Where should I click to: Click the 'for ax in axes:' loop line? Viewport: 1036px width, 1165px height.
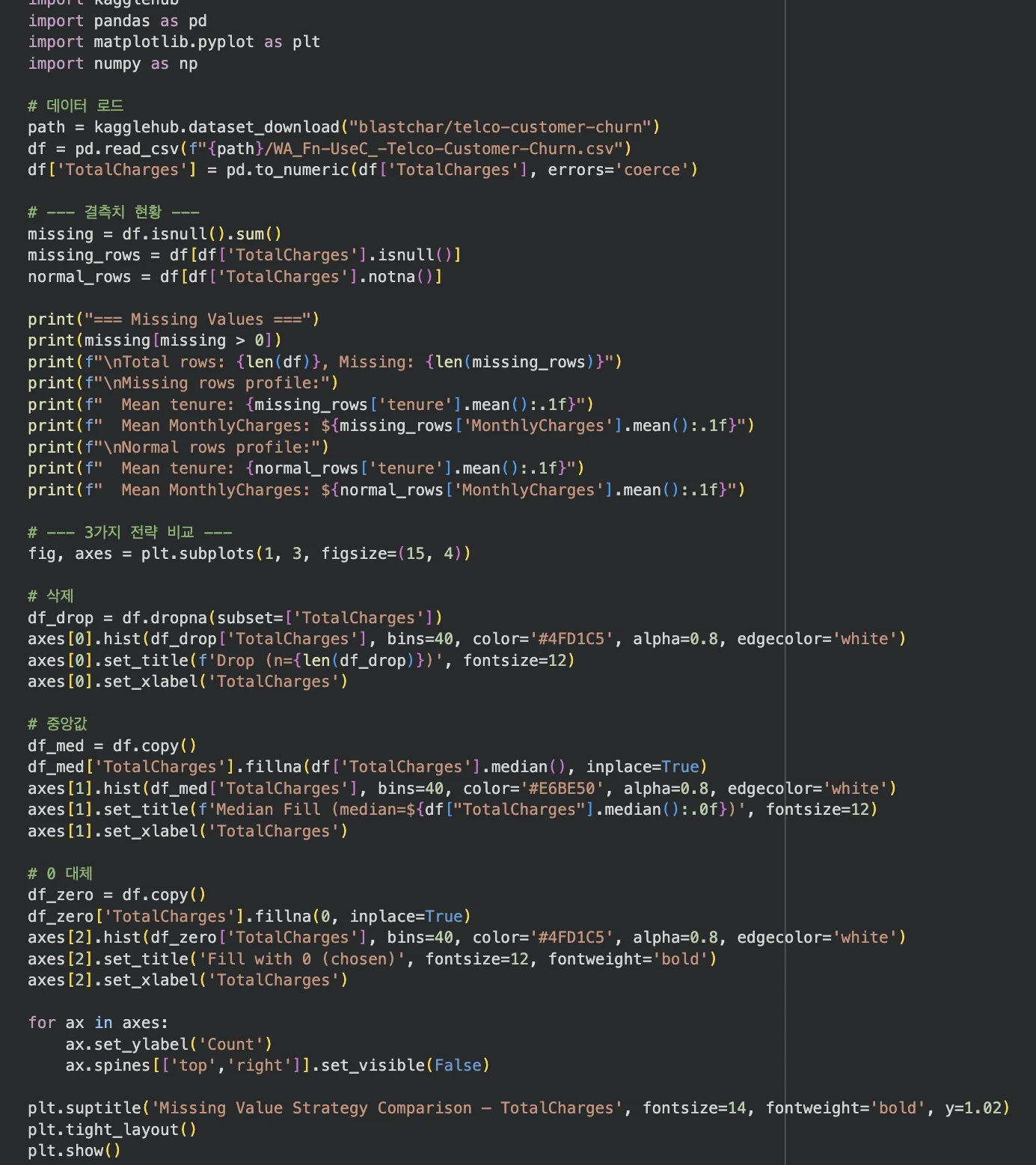point(97,1023)
